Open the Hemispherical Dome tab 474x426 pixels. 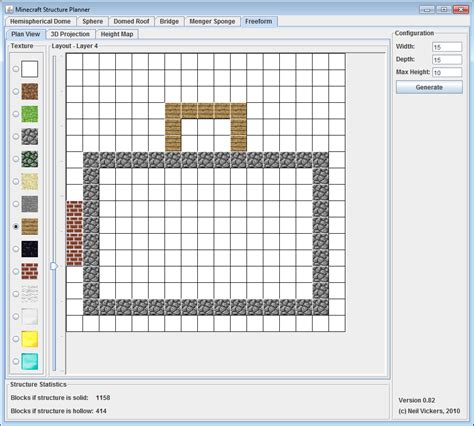pyautogui.click(x=41, y=21)
